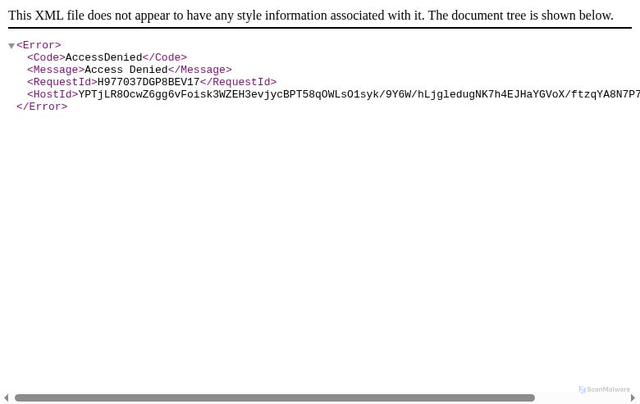Image resolution: width=640 pixels, height=404 pixels.
Task: Select the HostId value string
Action: 359,94
